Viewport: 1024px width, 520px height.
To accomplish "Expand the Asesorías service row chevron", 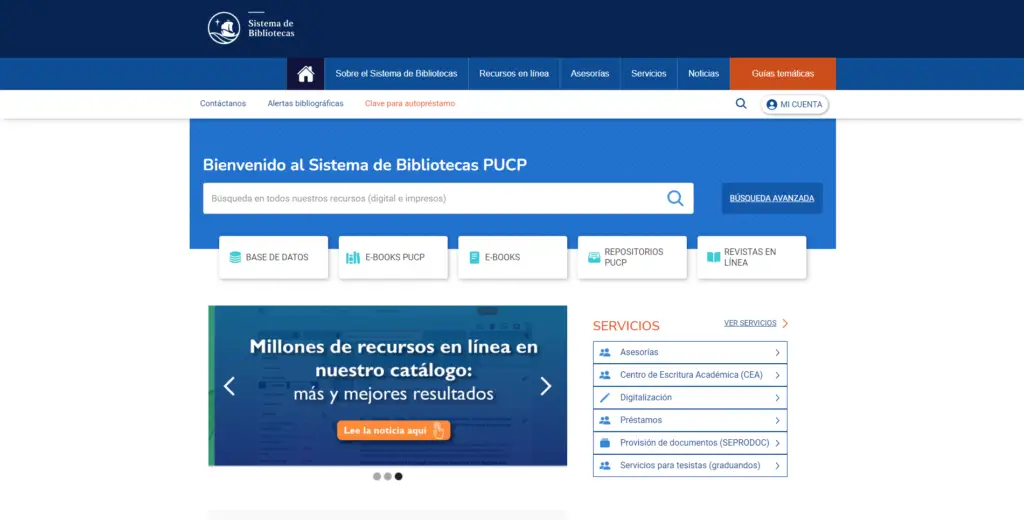I will click(x=777, y=353).
